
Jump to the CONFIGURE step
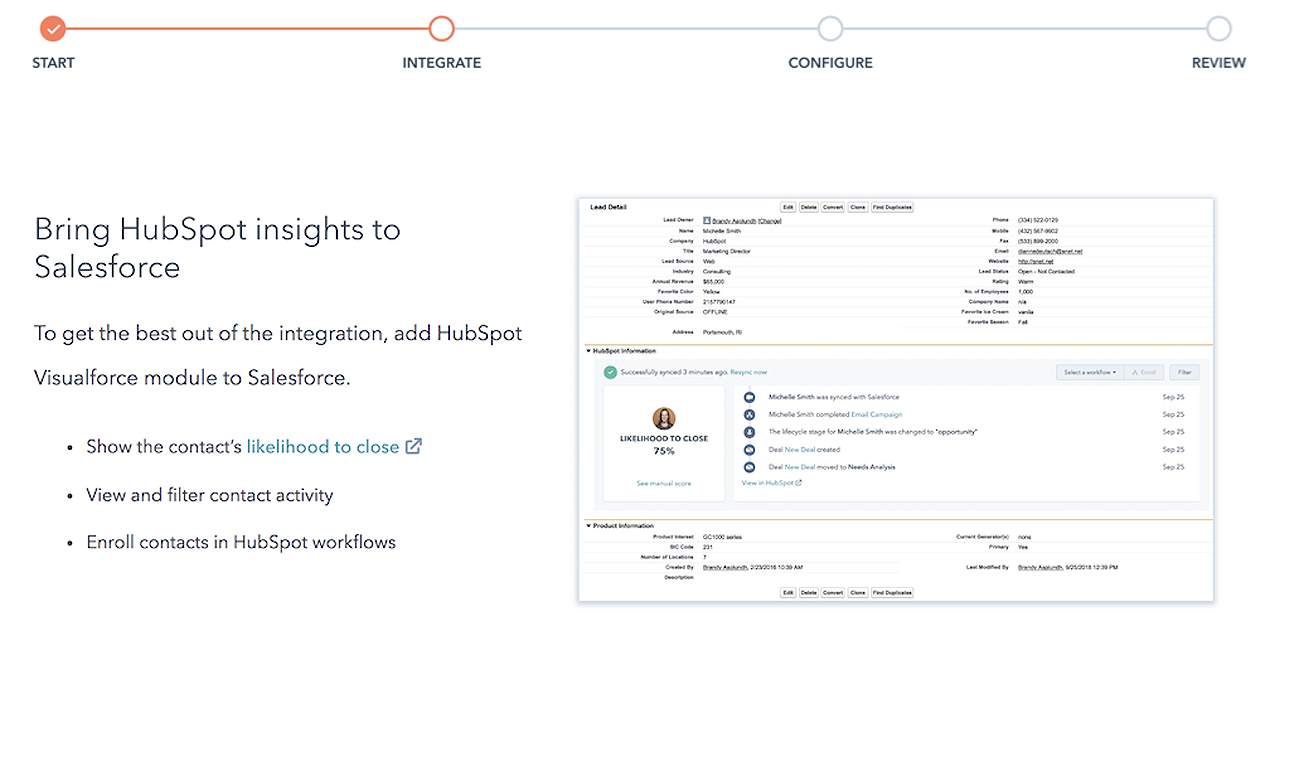(830, 28)
